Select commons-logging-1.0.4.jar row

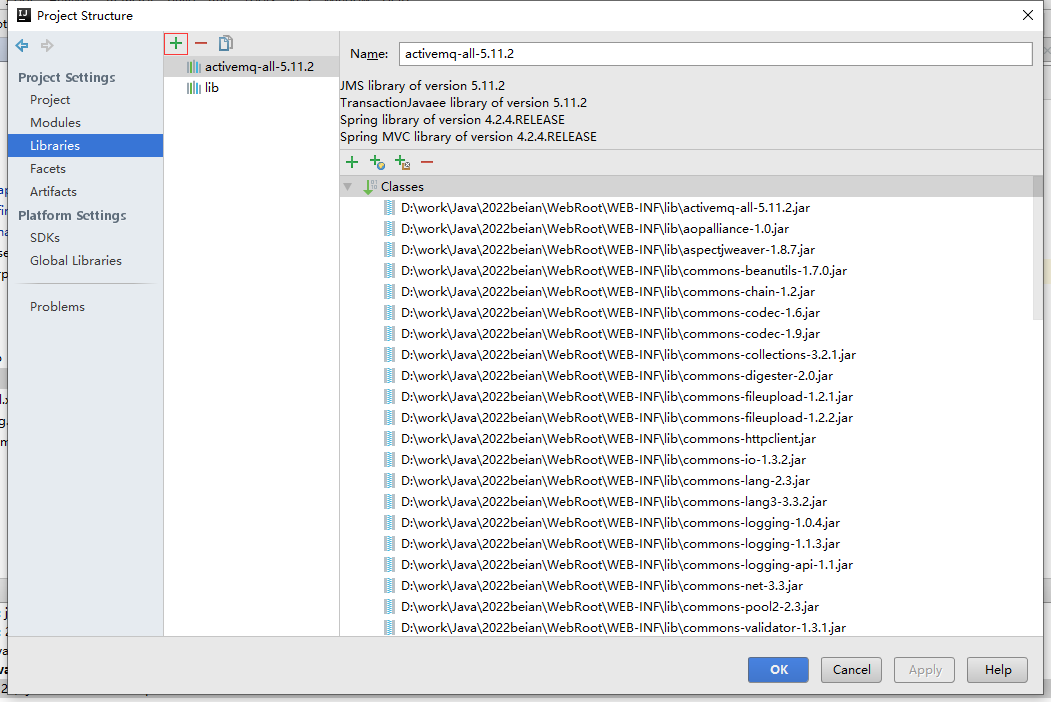(686, 523)
